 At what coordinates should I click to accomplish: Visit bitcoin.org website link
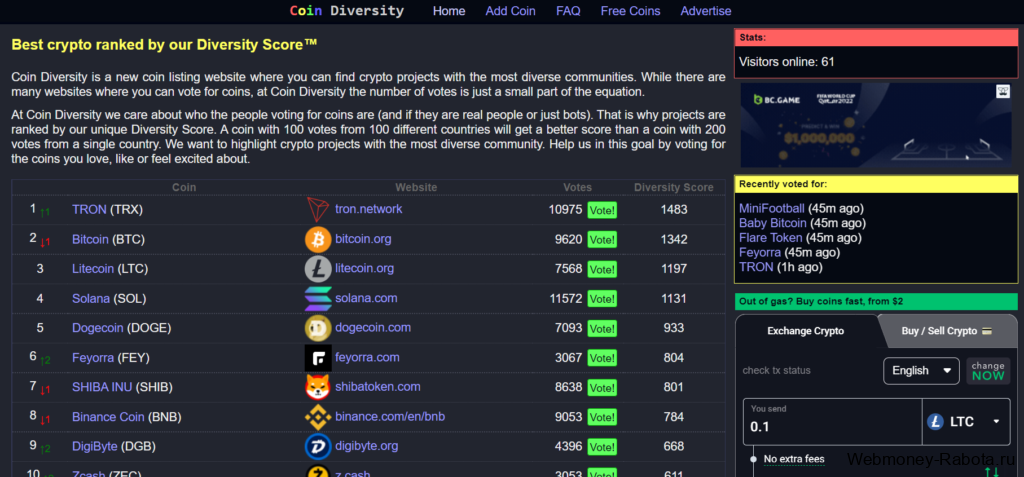pyautogui.click(x=363, y=239)
